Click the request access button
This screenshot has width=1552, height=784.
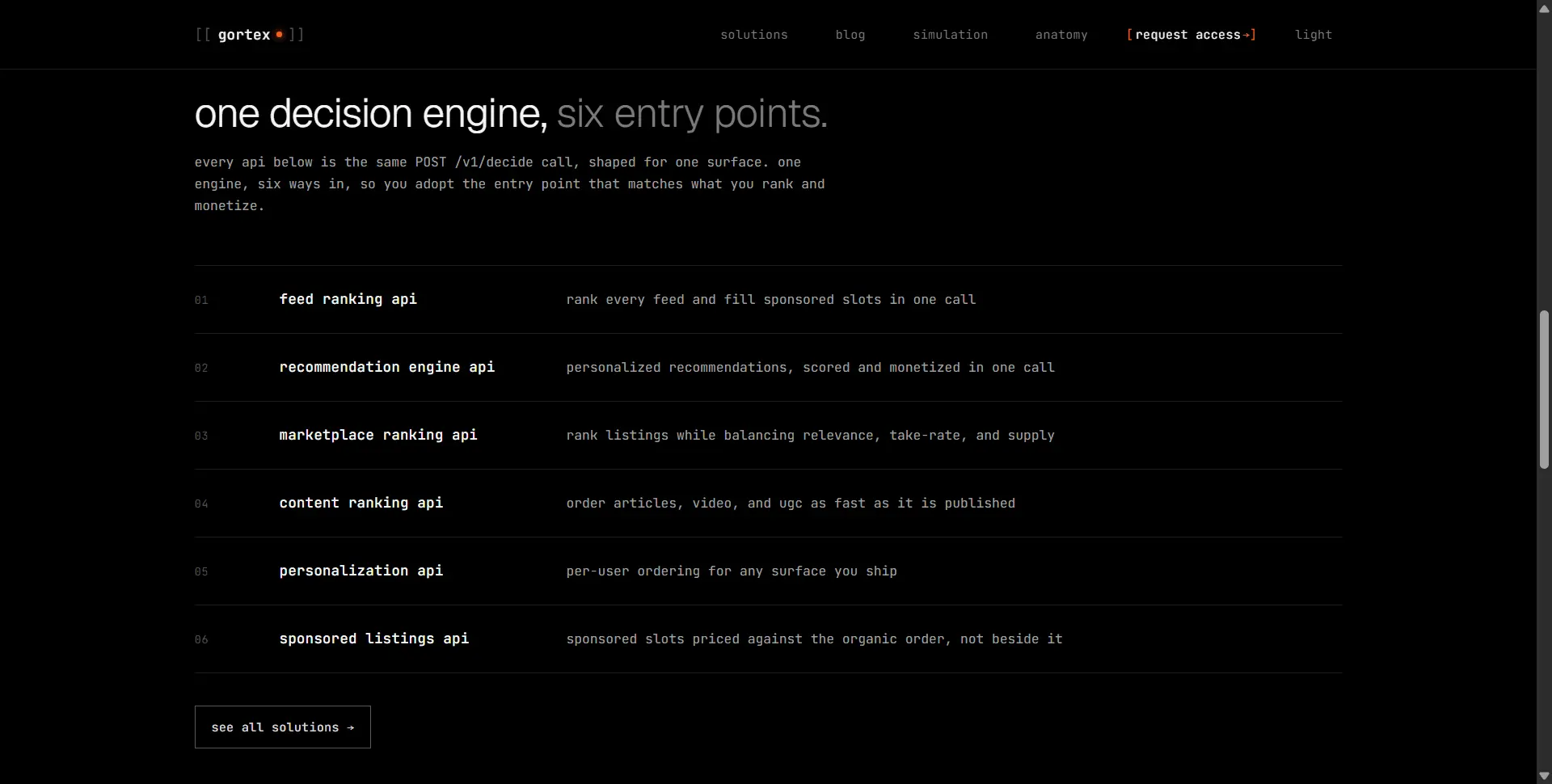coord(1191,35)
